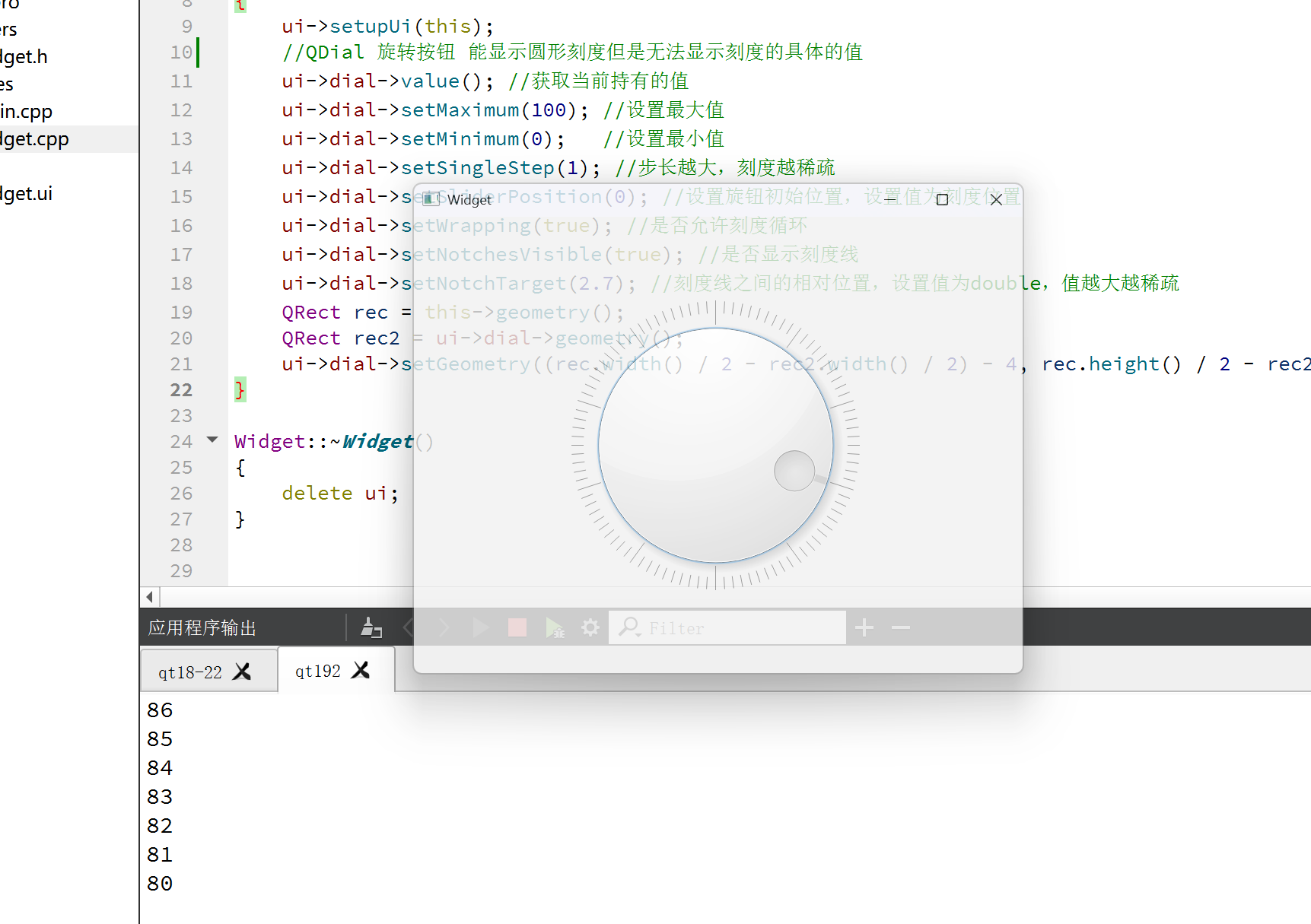1311x924 pixels.
Task: Click the 'value()' call on line 11
Action: pos(441,81)
